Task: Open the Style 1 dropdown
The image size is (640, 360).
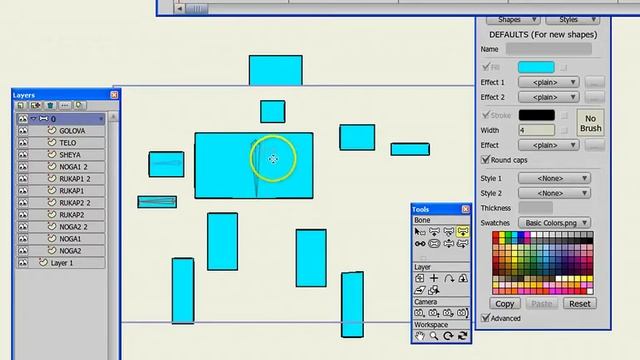Action: (x=554, y=178)
